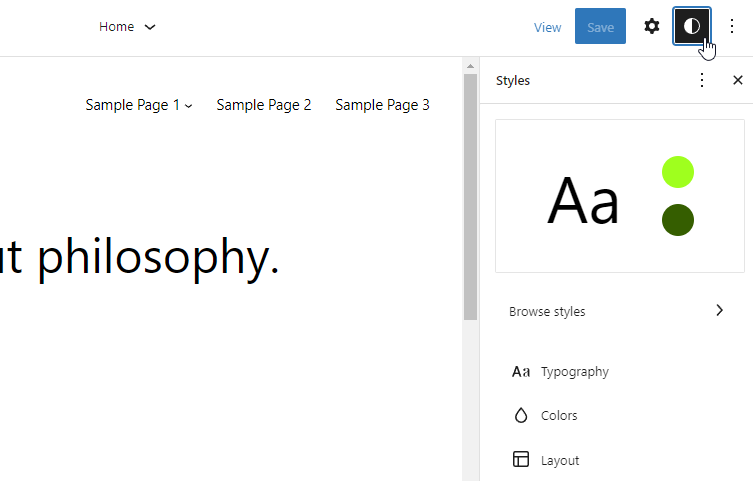Click the scrollbar up arrow
Viewport: 753px width, 481px height.
tap(470, 66)
